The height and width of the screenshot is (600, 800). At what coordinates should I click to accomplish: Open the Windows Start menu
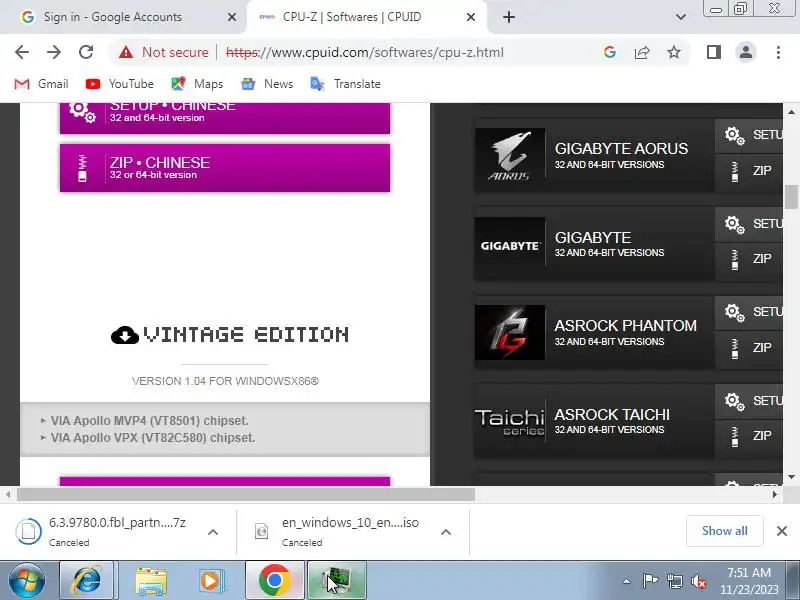coord(26,581)
